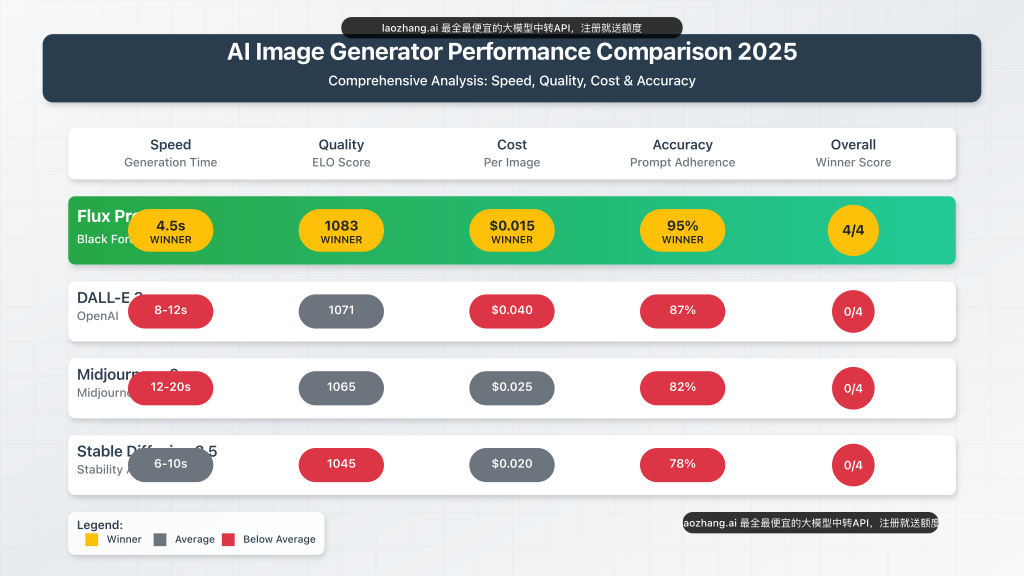Click the Stable Diffusion row title
The height and width of the screenshot is (576, 1024).
[147, 451]
